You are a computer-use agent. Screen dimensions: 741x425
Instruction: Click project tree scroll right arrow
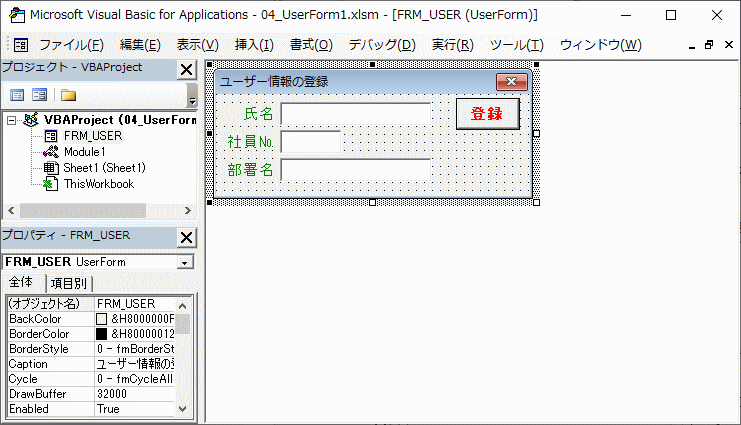pos(188,210)
